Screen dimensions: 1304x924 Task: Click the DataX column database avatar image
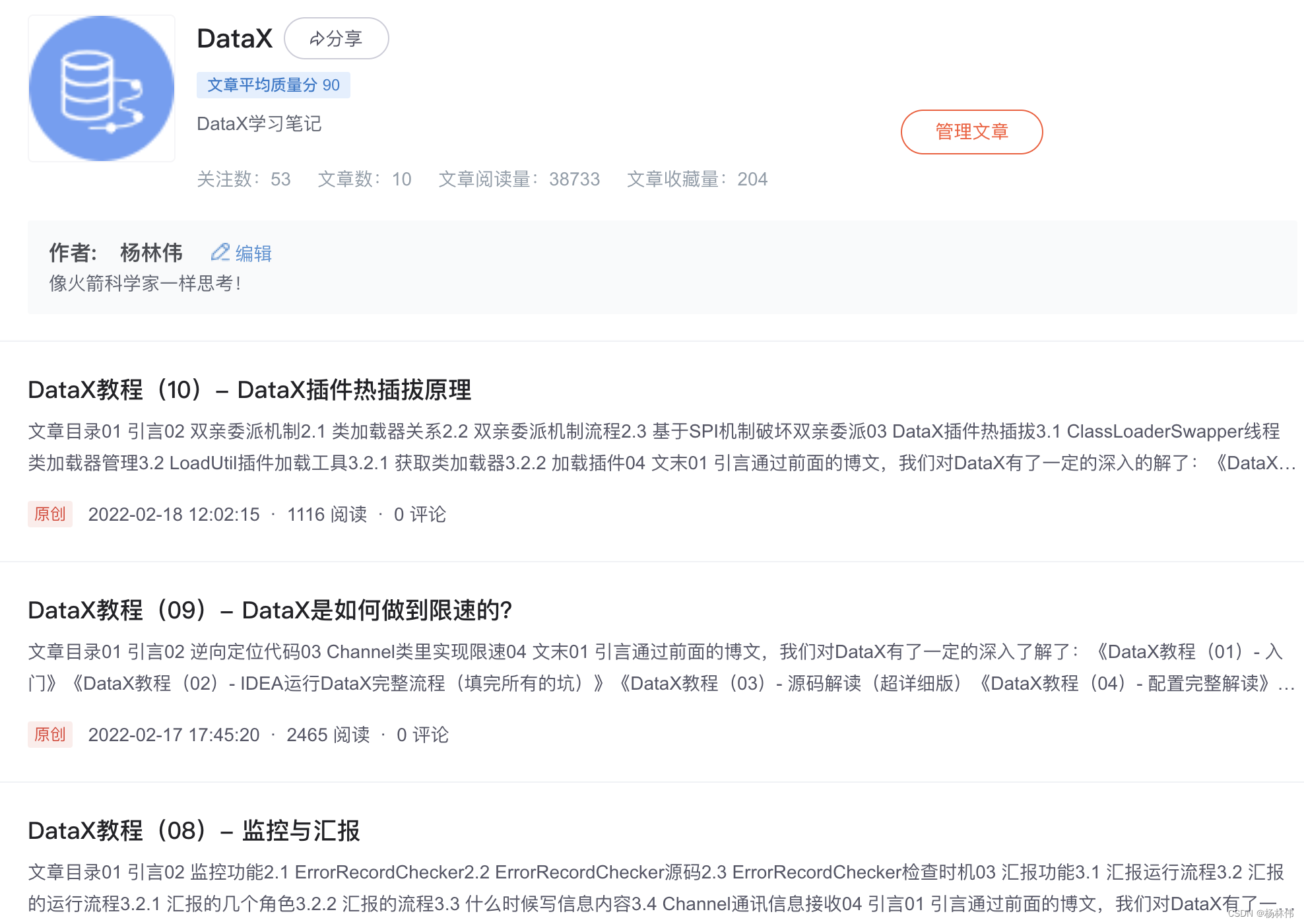102,88
